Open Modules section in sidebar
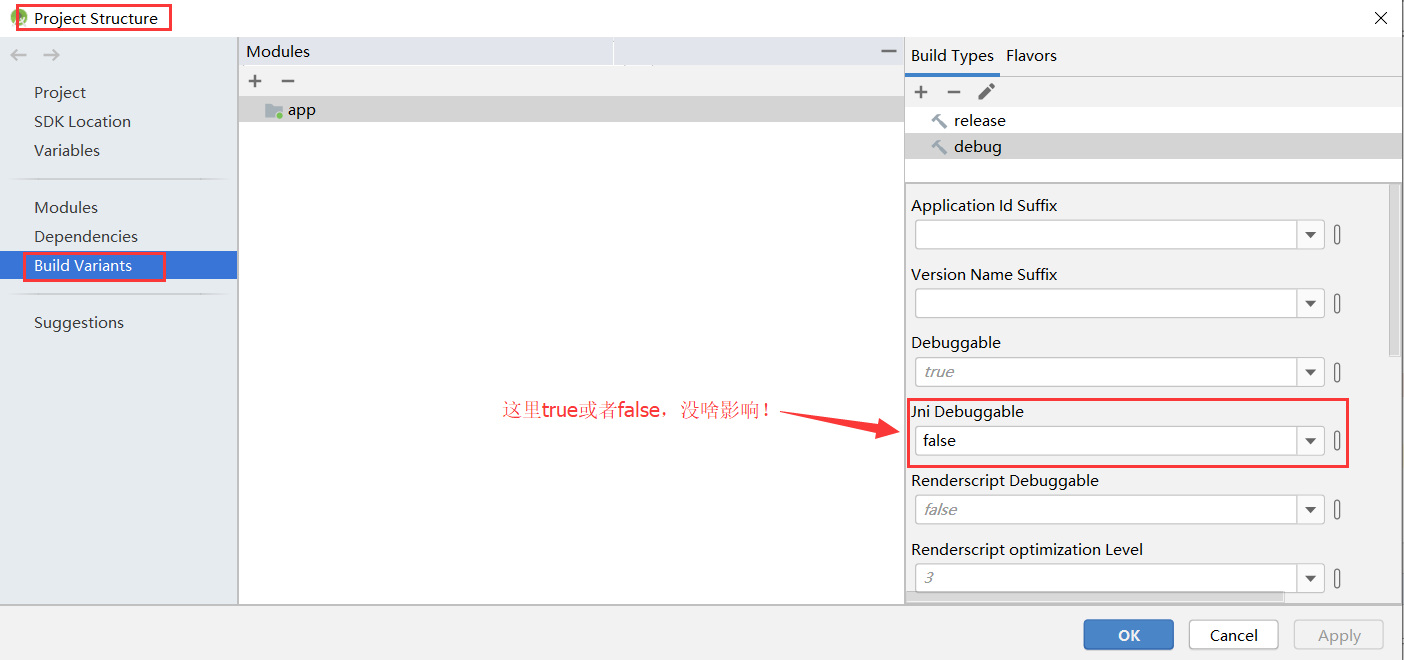Viewport: 1404px width, 660px height. 66,208
